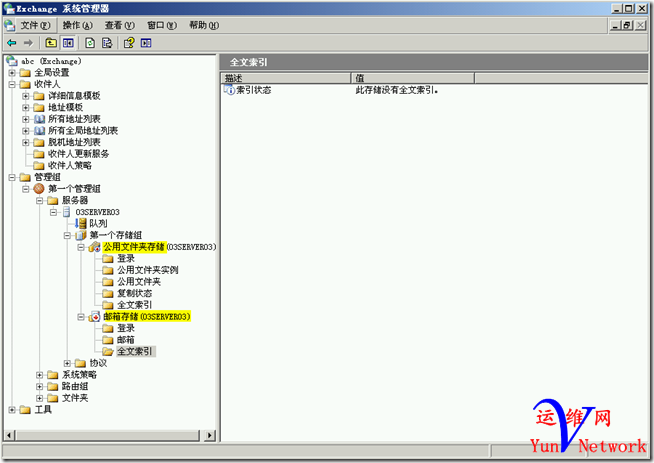Click the rightmost toolbar pane icon

click(x=146, y=43)
